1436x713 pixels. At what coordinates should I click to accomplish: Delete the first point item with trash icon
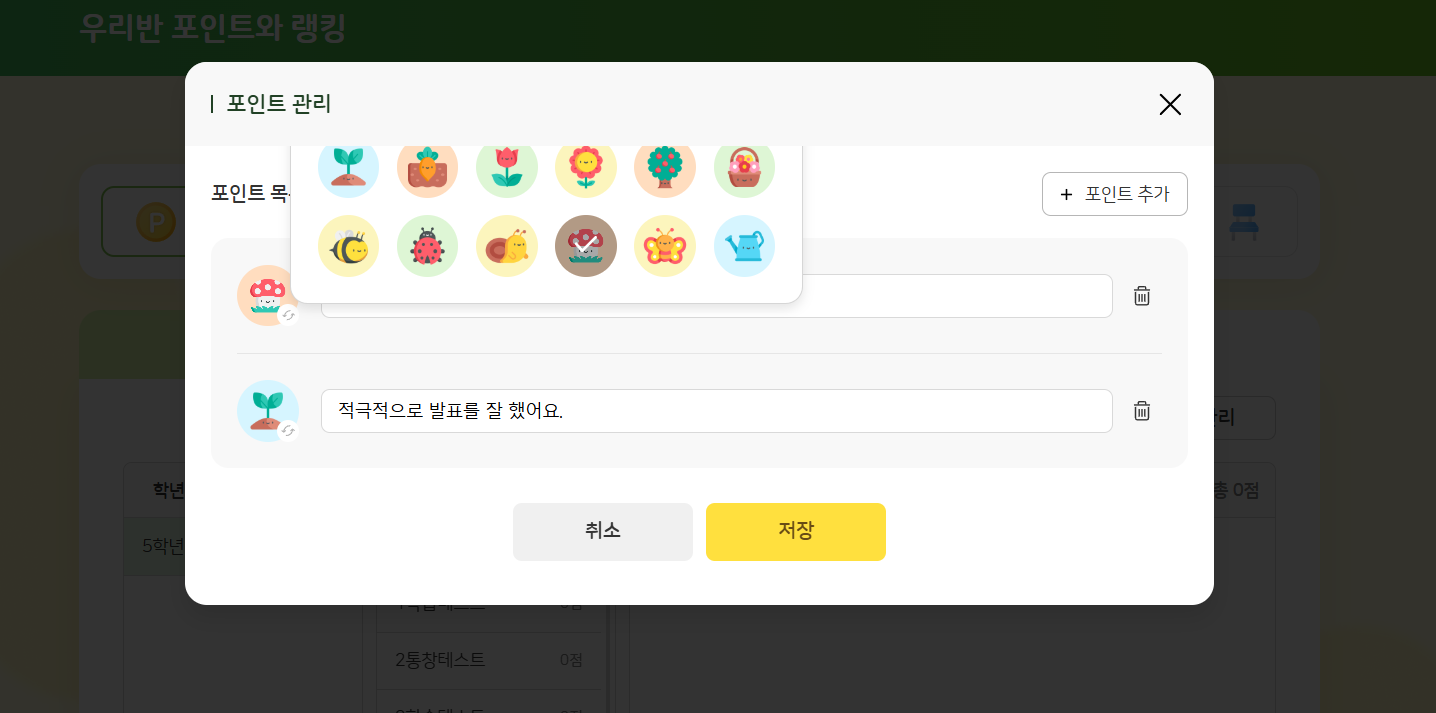[x=1142, y=296]
